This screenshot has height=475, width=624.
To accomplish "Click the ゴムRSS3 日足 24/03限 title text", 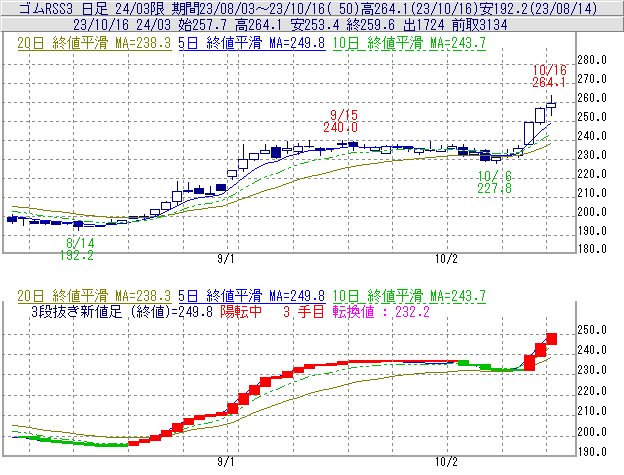I will (x=93, y=9).
